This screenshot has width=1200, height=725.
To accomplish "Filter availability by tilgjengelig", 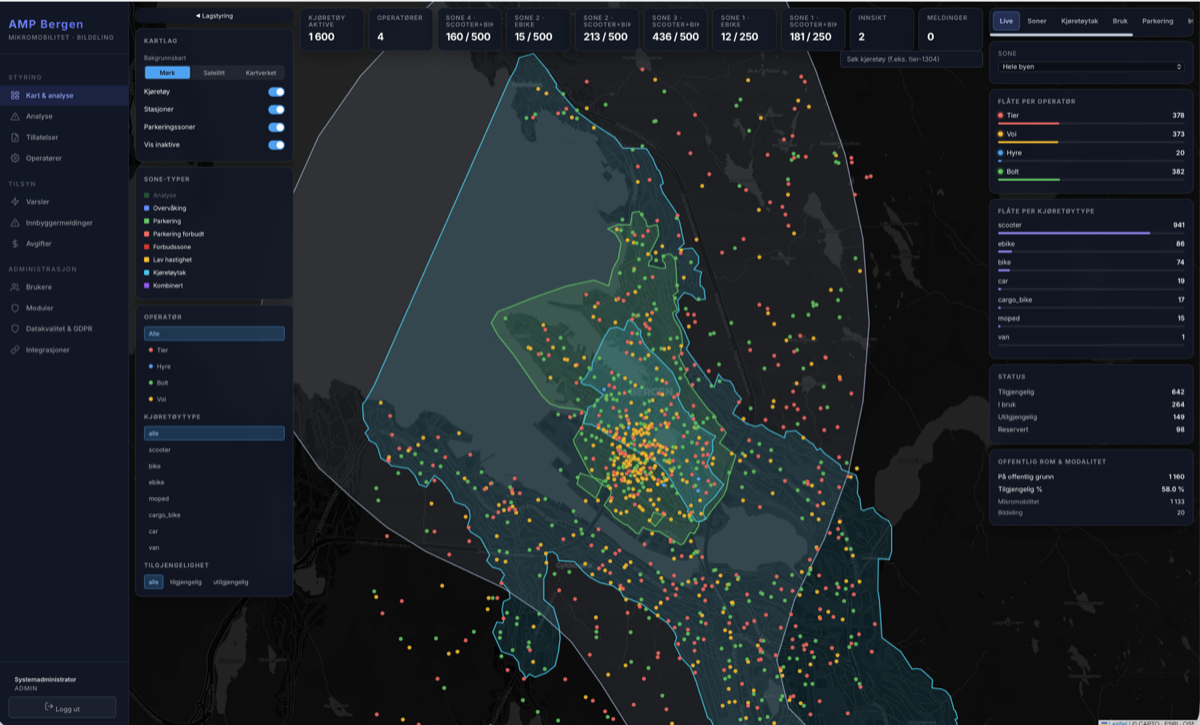I will (x=186, y=581).
